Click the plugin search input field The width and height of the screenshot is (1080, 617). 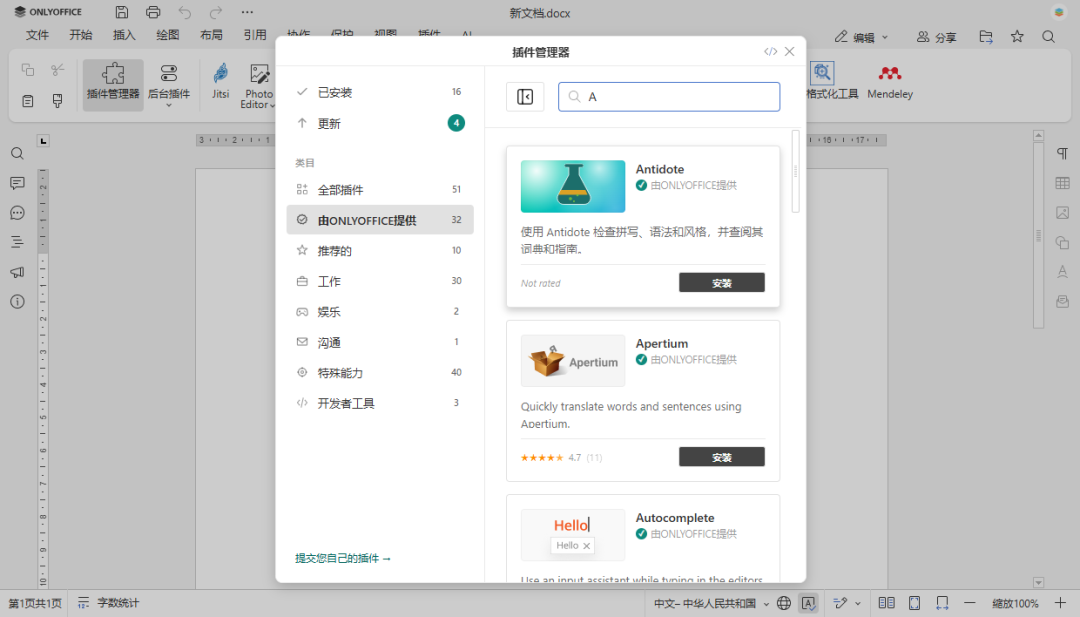(x=669, y=97)
